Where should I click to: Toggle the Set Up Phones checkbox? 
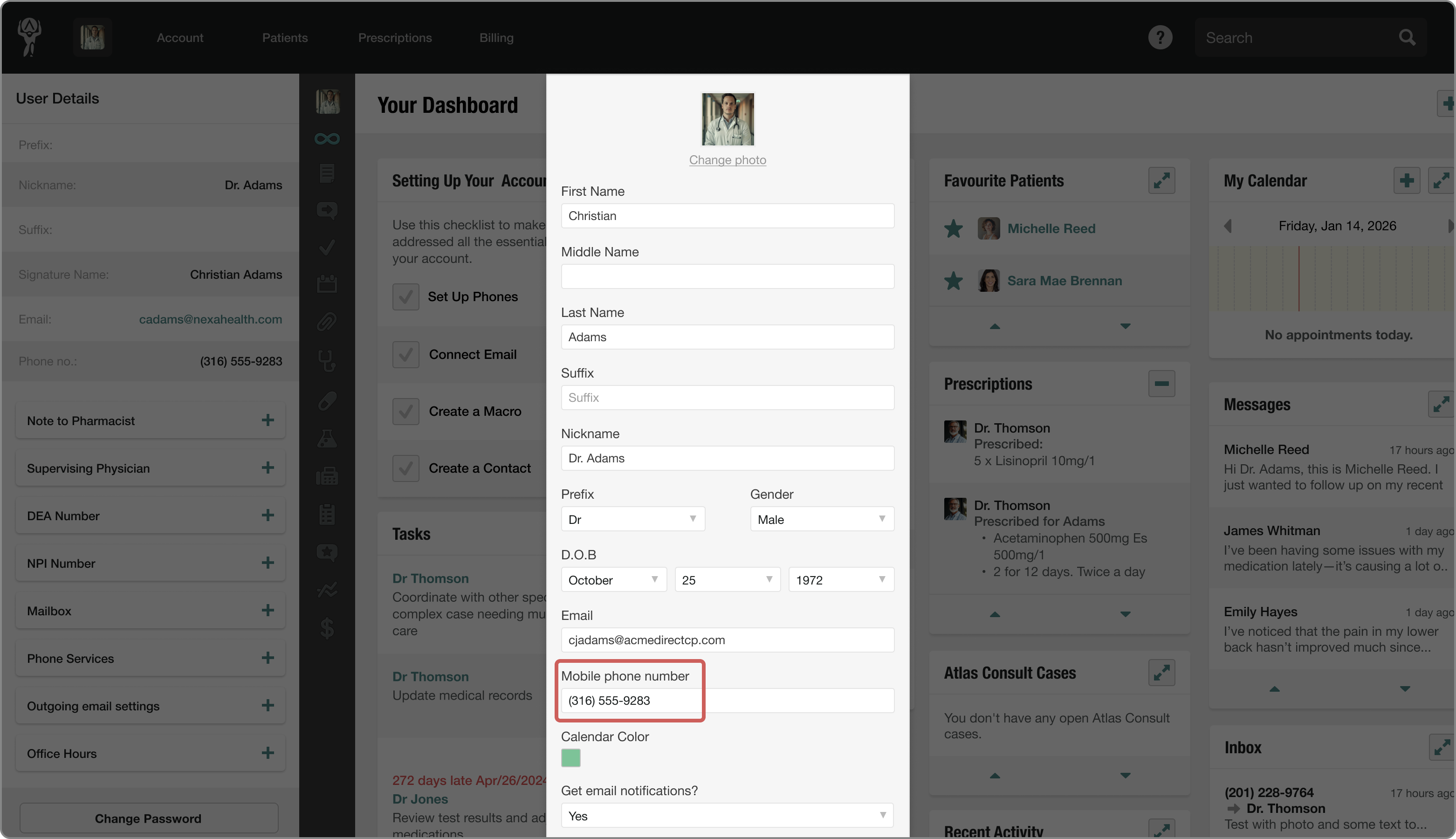pos(405,297)
